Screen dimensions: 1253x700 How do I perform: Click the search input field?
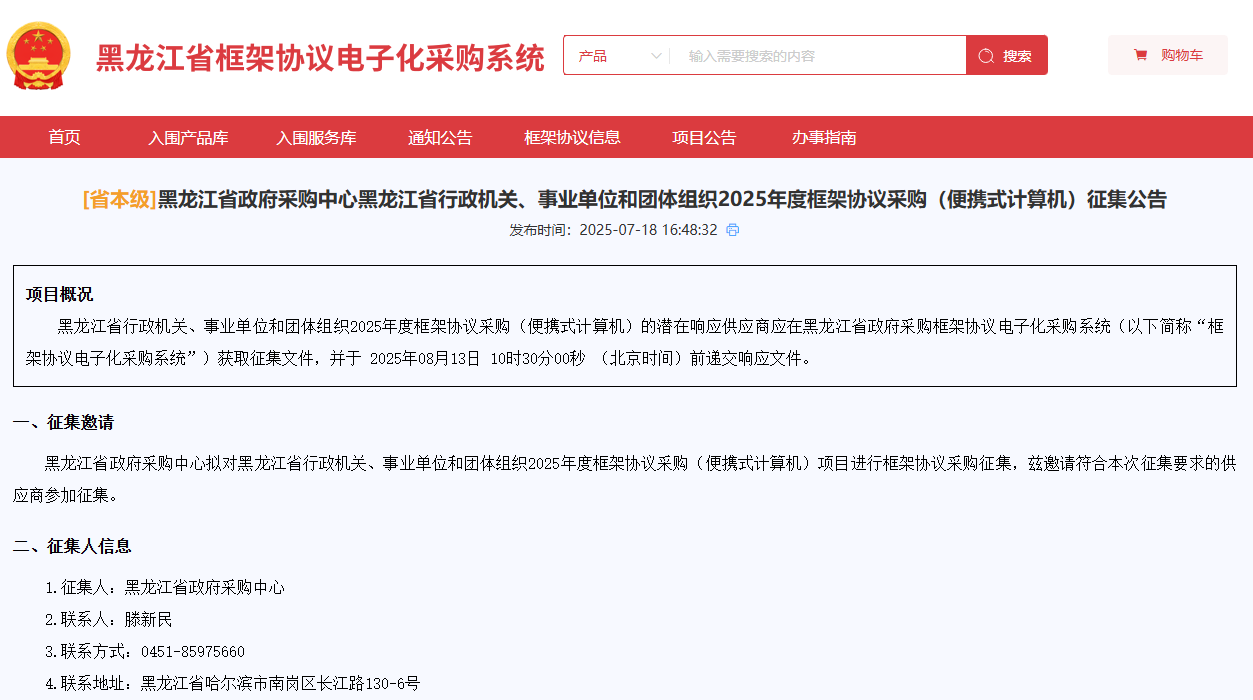click(818, 56)
